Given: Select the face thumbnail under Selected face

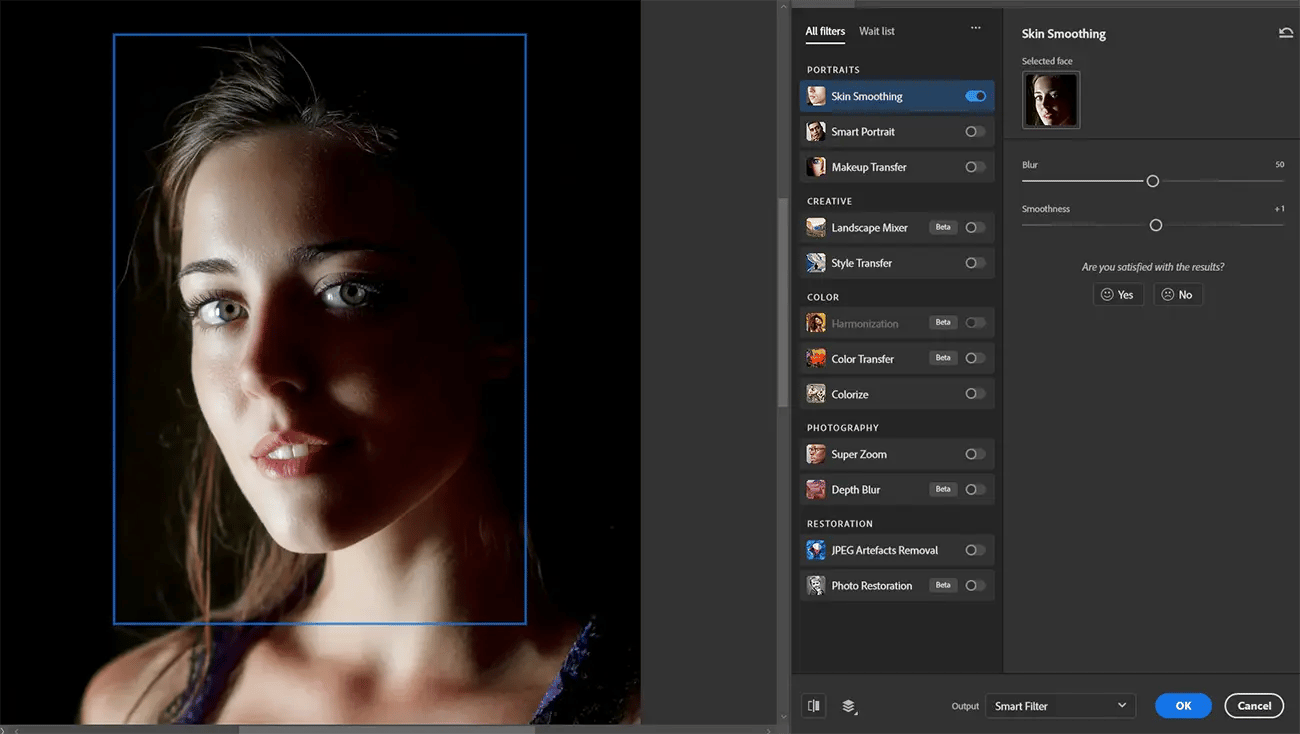Looking at the screenshot, I should coord(1051,100).
